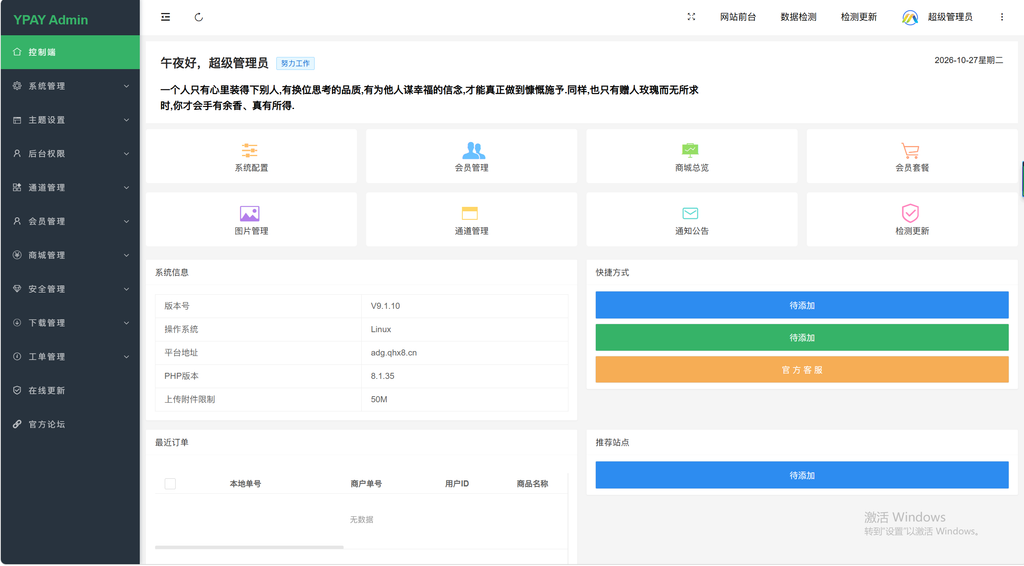Image resolution: width=1024 pixels, height=566 pixels.
Task: Click the 努力工作 tag badge
Action: 295,63
